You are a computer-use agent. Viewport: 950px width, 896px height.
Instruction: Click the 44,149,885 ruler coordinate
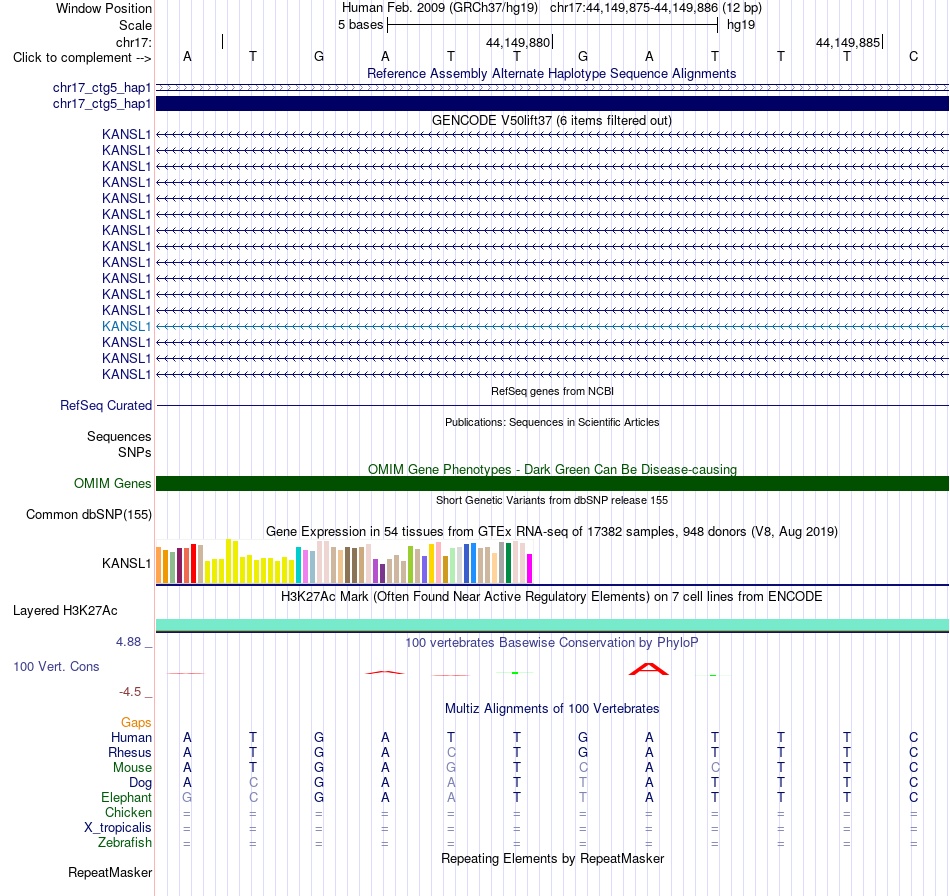coord(848,42)
